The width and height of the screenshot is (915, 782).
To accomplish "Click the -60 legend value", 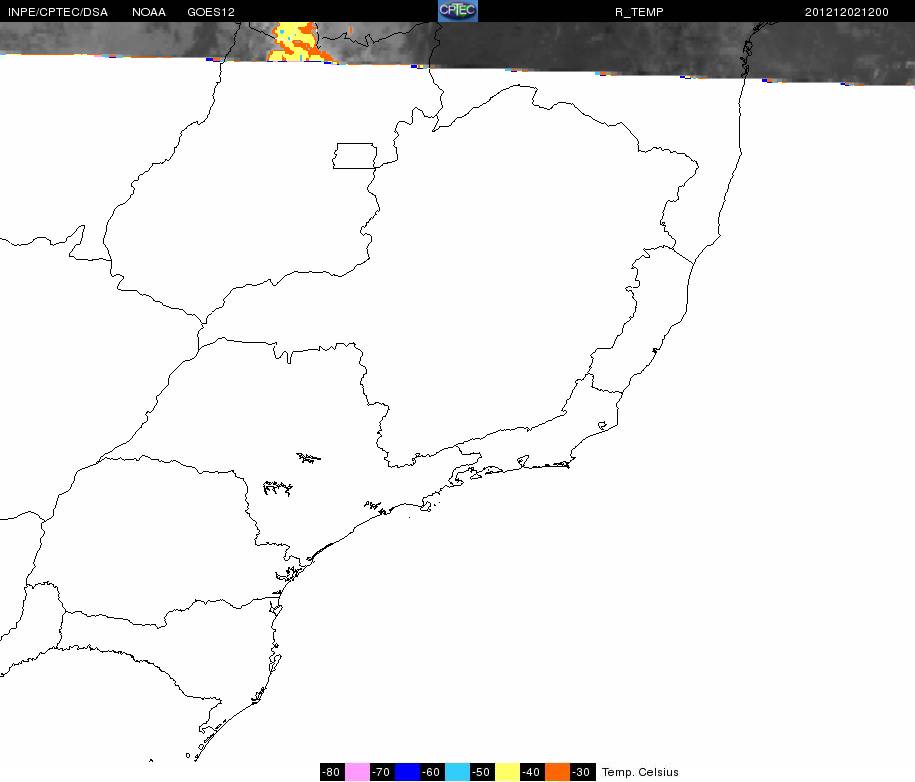I will click(432, 771).
